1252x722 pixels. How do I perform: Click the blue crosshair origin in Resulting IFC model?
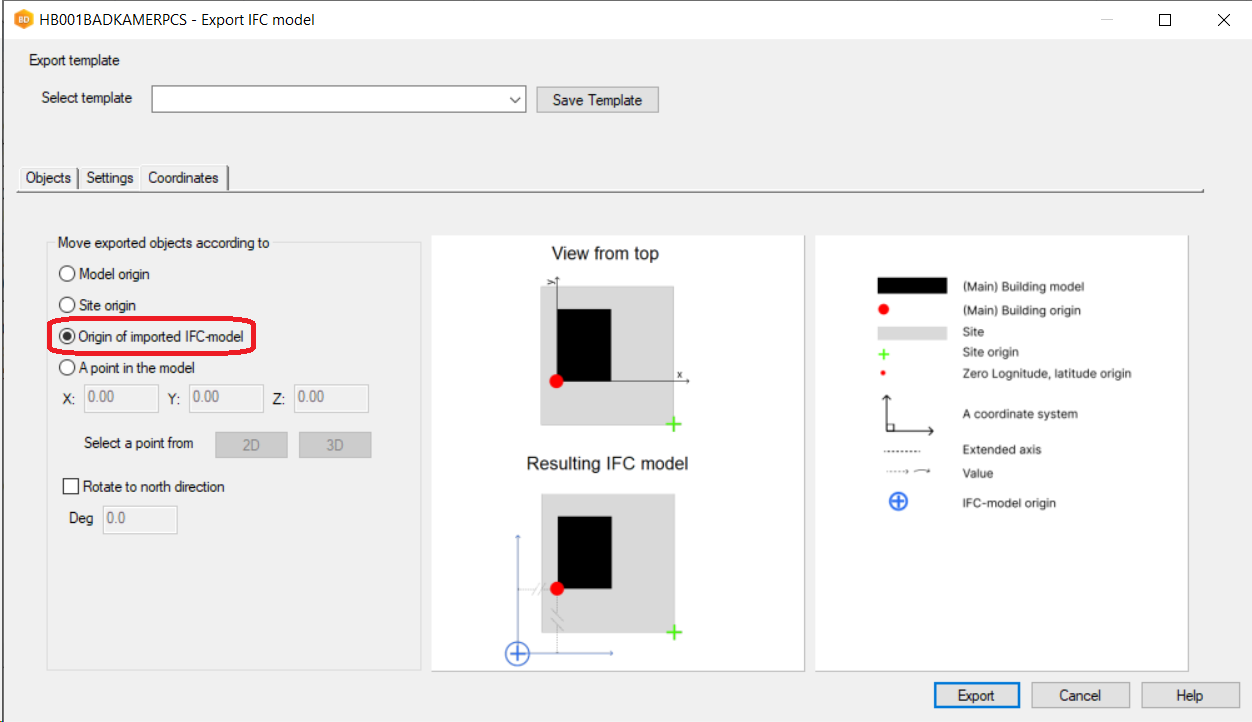pos(517,654)
